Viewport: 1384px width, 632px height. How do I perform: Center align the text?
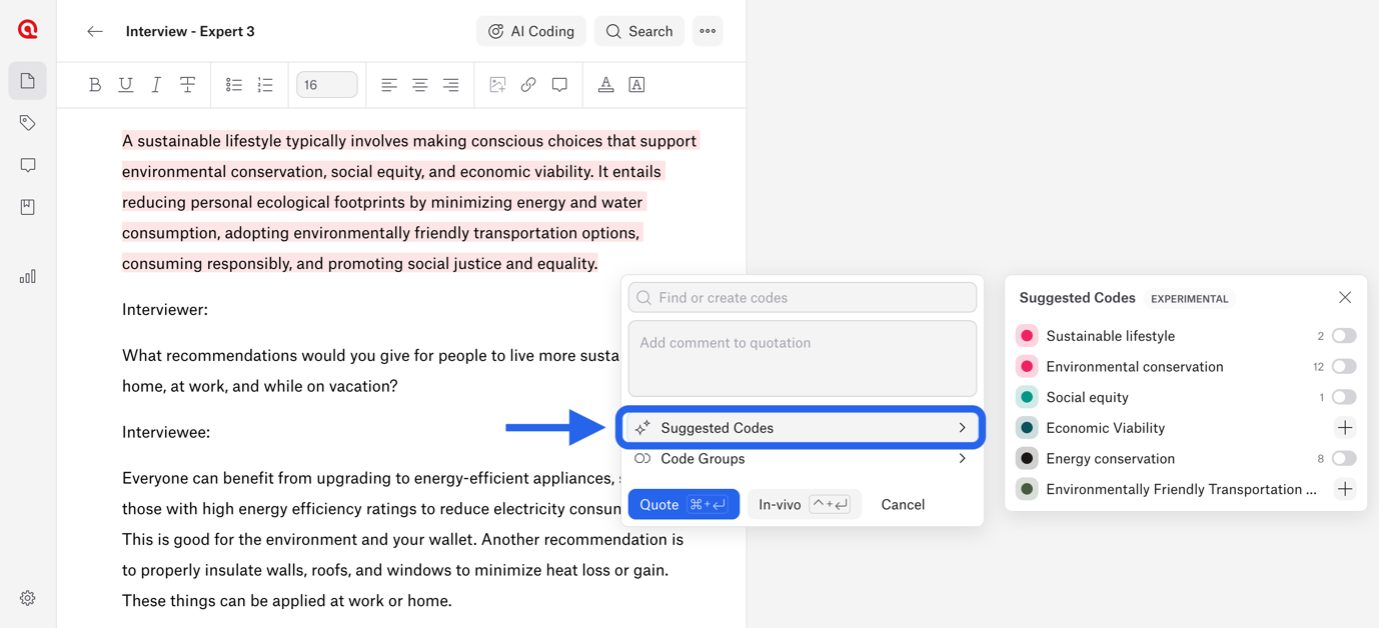pos(420,85)
